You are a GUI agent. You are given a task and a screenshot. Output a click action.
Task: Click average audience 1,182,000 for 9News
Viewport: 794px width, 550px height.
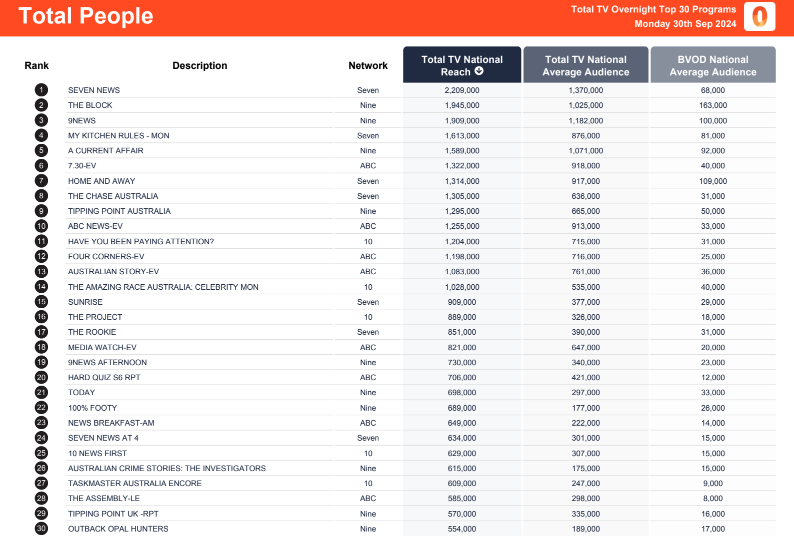point(586,121)
